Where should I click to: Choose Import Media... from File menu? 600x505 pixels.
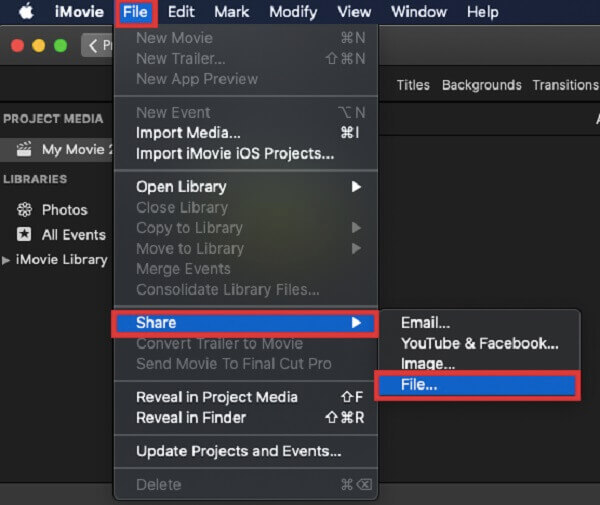click(x=246, y=133)
